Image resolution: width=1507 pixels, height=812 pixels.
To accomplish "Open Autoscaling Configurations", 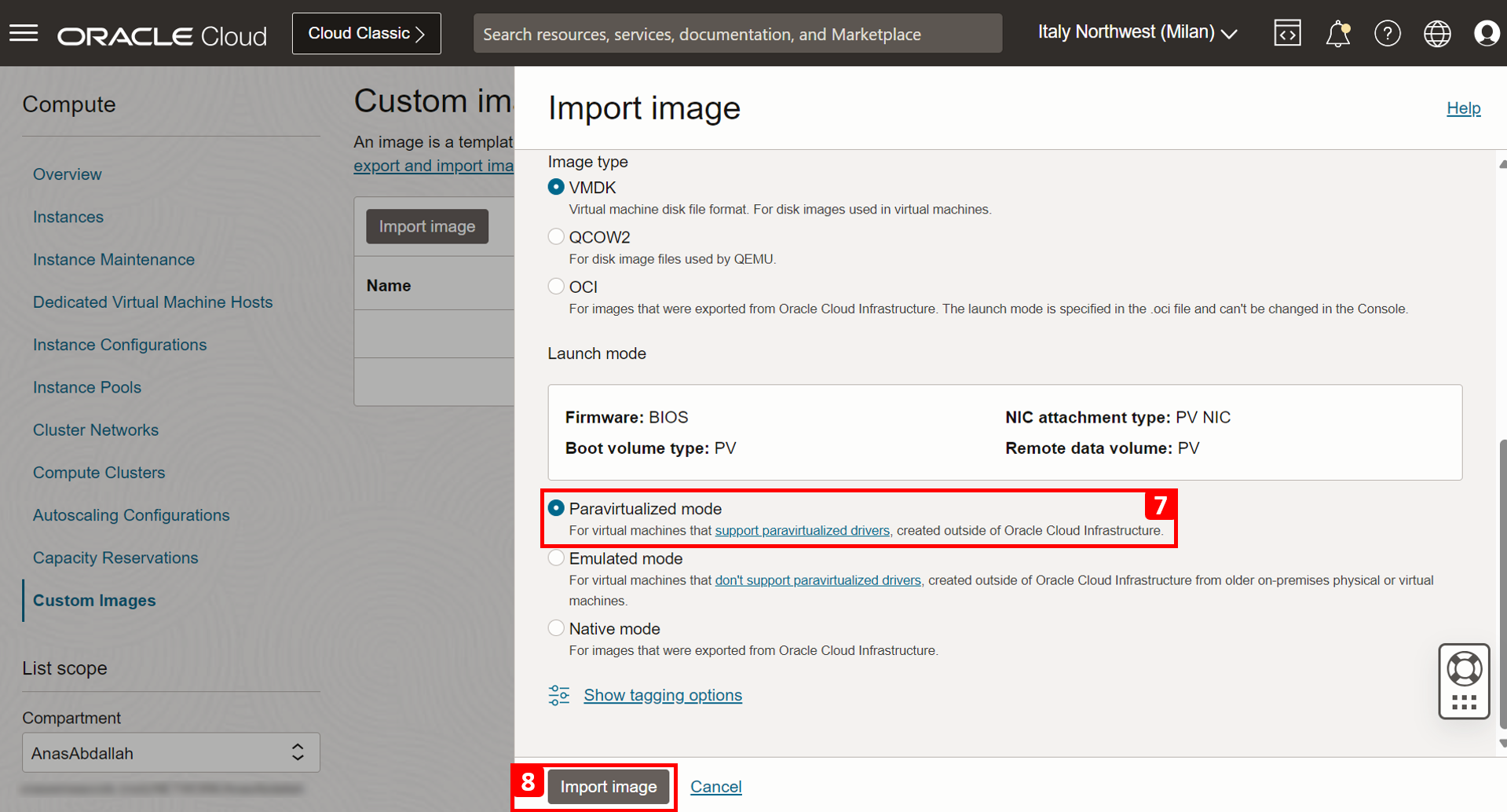I will pyautogui.click(x=131, y=515).
